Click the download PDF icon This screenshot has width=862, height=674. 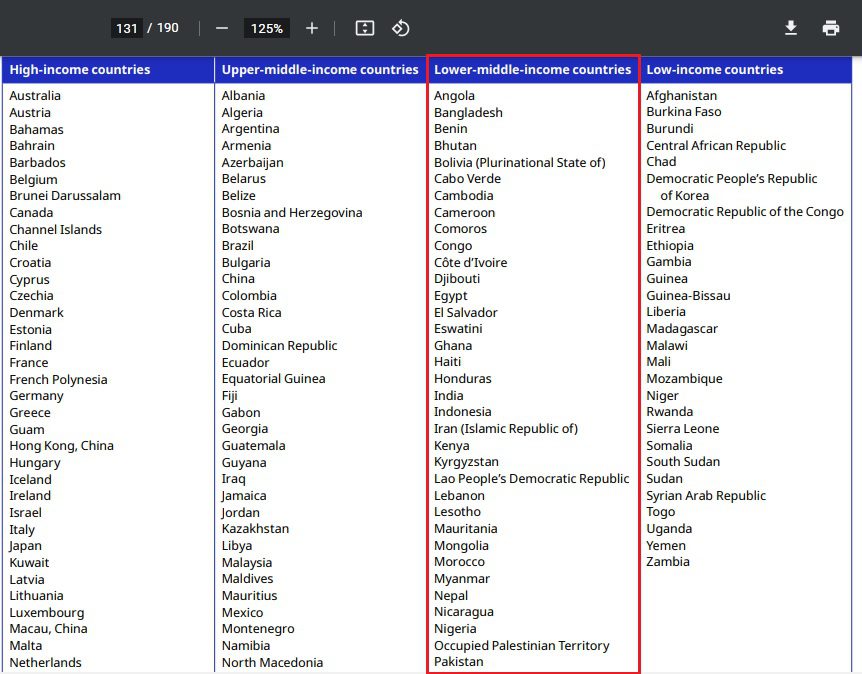[791, 27]
